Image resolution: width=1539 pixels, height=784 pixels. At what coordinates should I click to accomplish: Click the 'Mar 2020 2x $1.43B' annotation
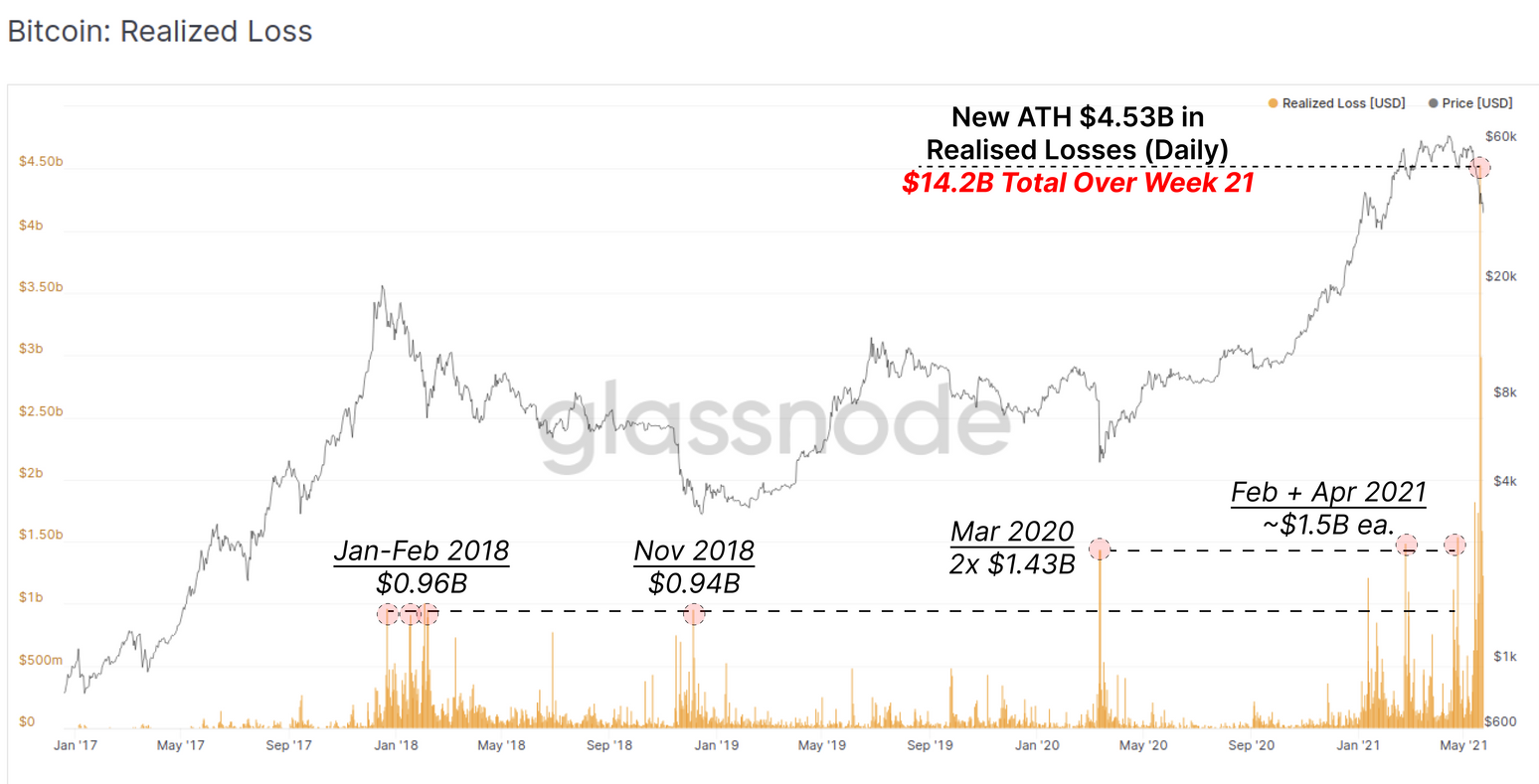(x=1012, y=548)
